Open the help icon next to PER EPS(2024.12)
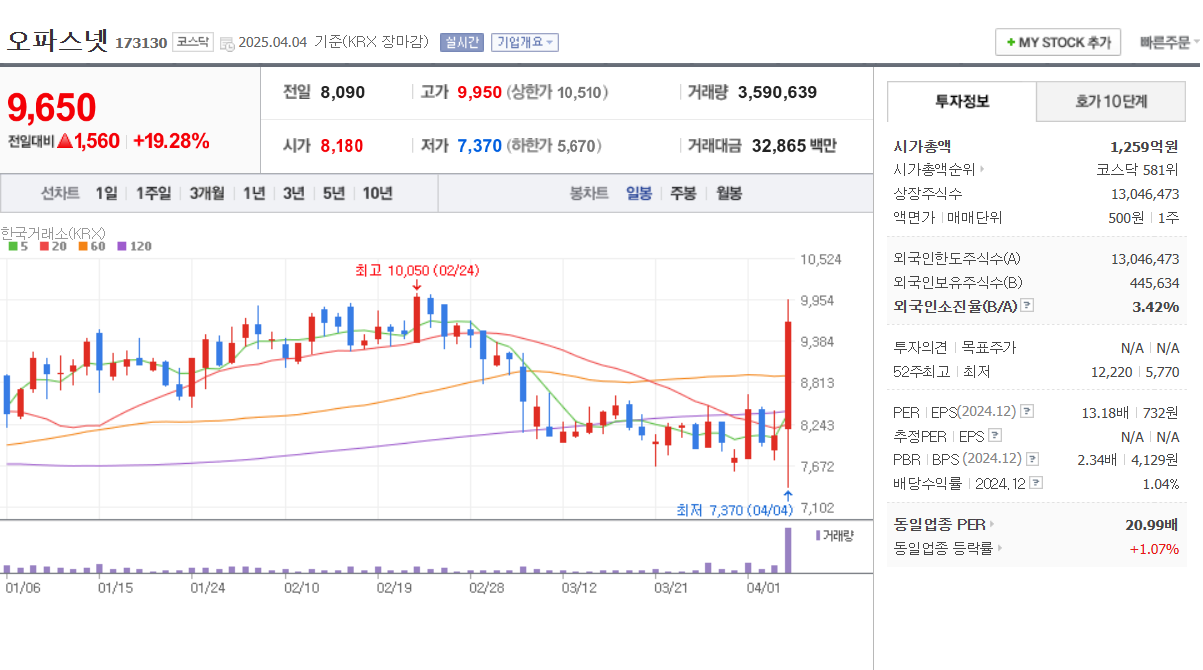This screenshot has width=1203, height=670. tap(1027, 412)
